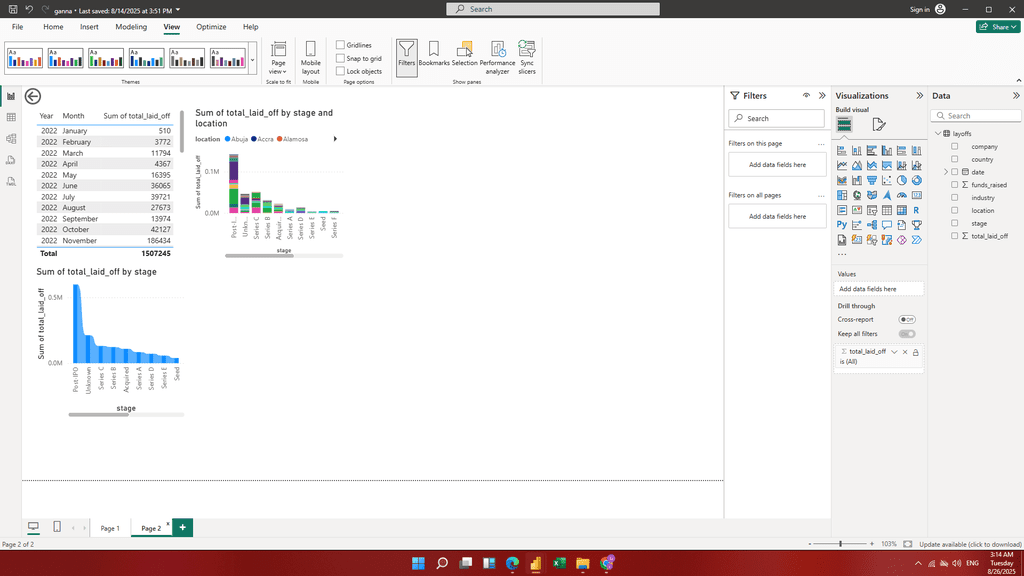Switch to Mobile layout
Screen dimensions: 1024x576
tap(310, 57)
